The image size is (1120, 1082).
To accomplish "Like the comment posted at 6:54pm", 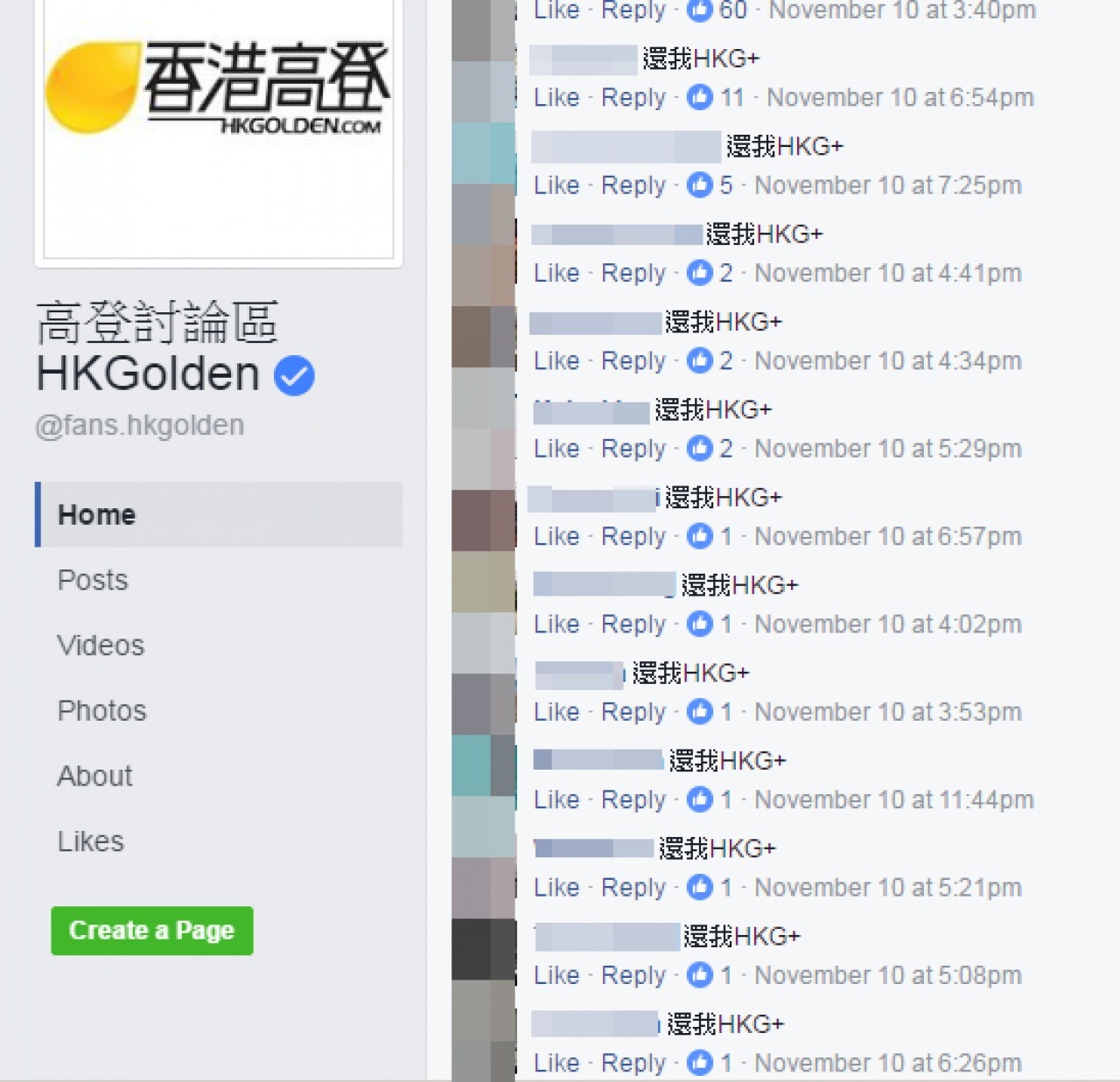I will tap(556, 97).
